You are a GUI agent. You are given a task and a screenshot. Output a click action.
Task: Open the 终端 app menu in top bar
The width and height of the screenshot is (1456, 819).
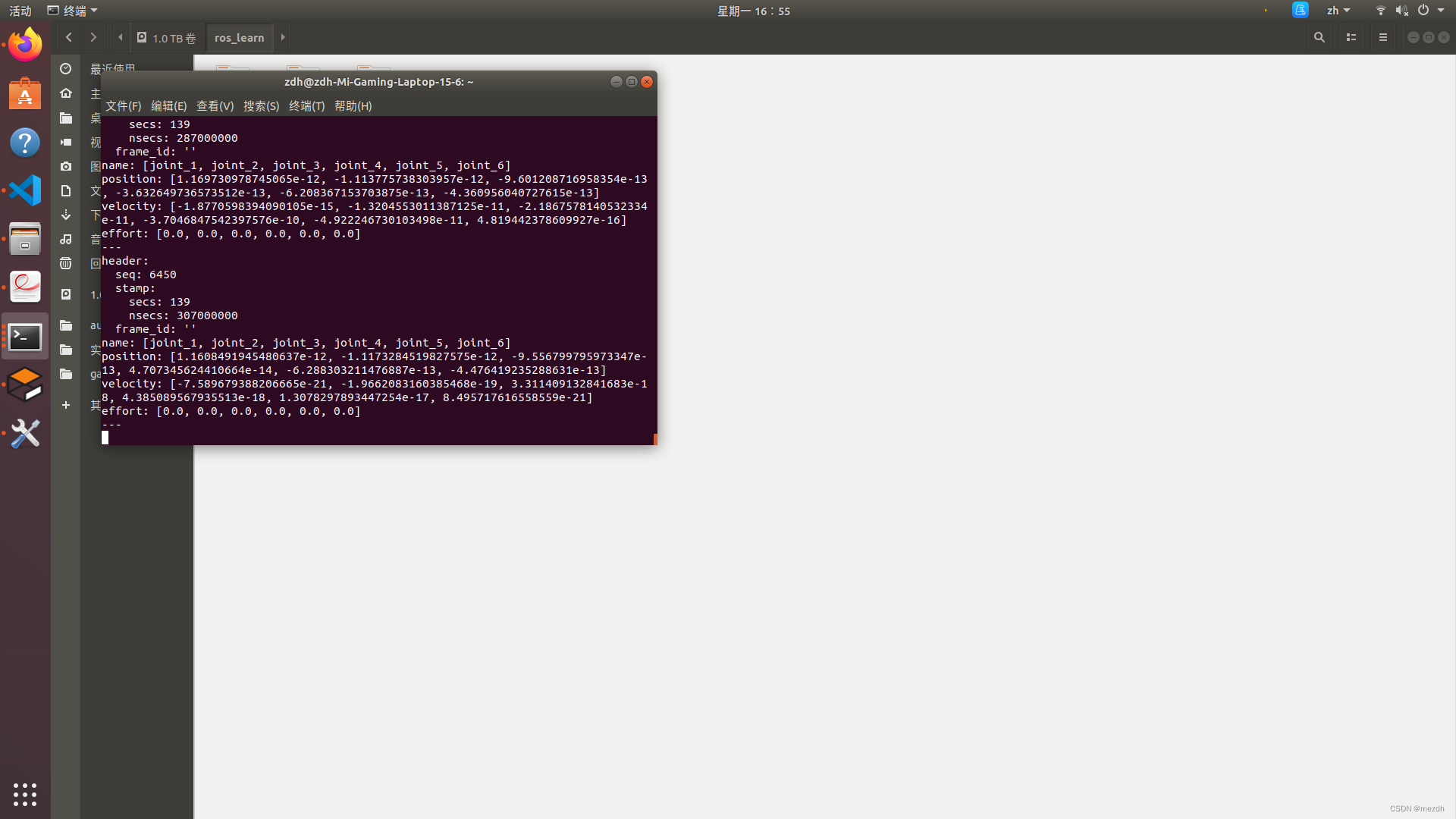click(x=73, y=11)
